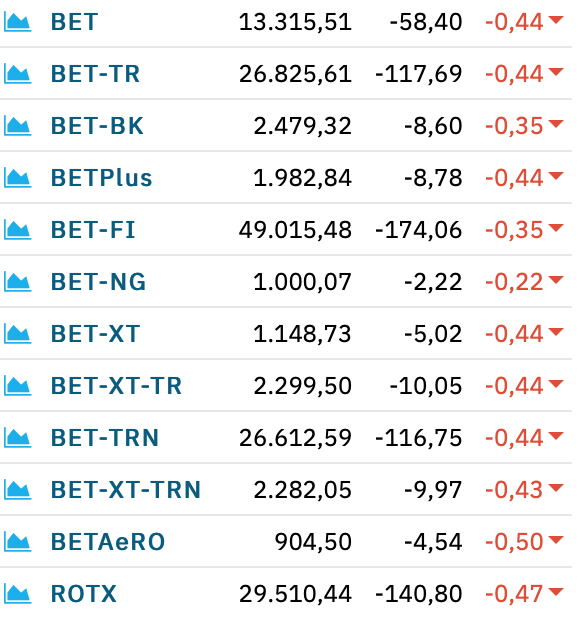Image resolution: width=580 pixels, height=620 pixels.
Task: Click the chart icon for BET-BK
Action: coord(17,126)
